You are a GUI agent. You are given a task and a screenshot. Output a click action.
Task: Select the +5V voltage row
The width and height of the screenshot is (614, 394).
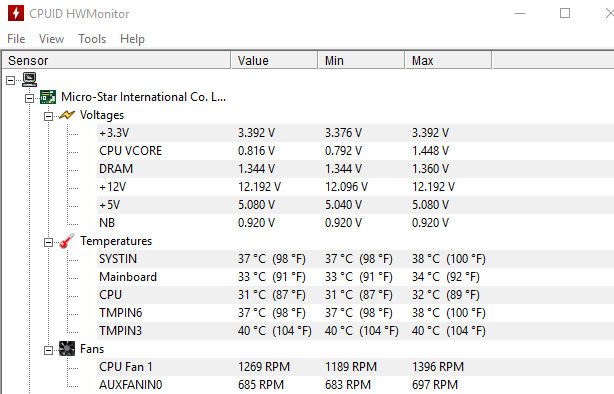(356, 205)
